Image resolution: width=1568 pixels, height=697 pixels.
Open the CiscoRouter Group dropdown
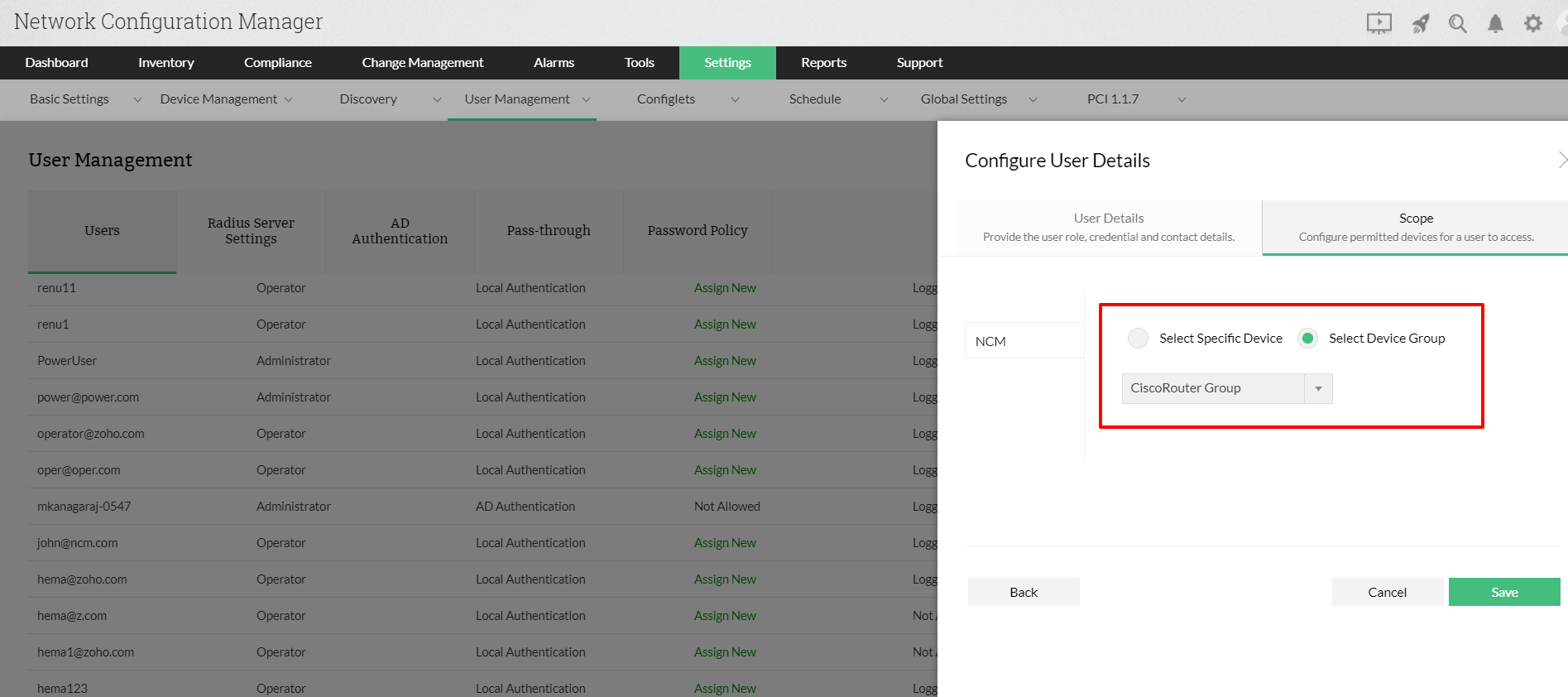(x=1227, y=388)
